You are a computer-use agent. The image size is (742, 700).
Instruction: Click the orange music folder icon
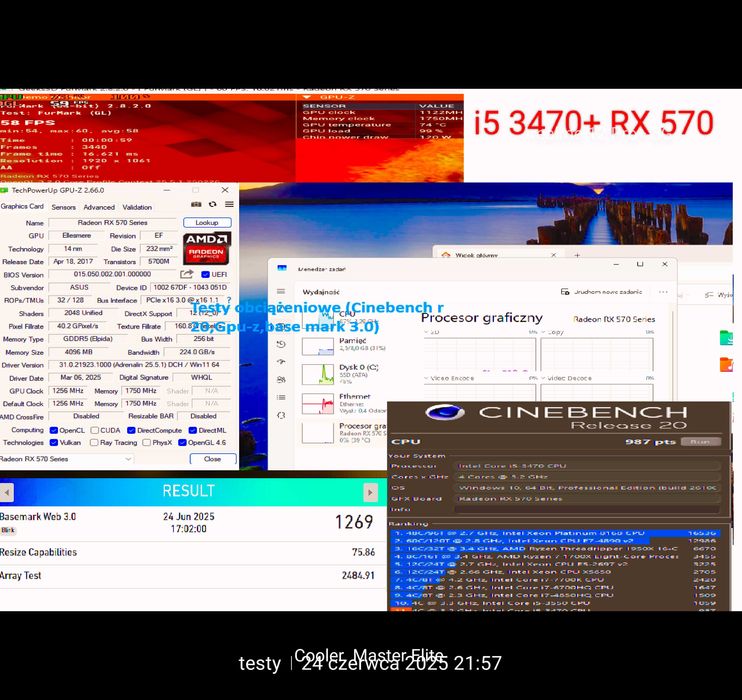click(x=726, y=365)
